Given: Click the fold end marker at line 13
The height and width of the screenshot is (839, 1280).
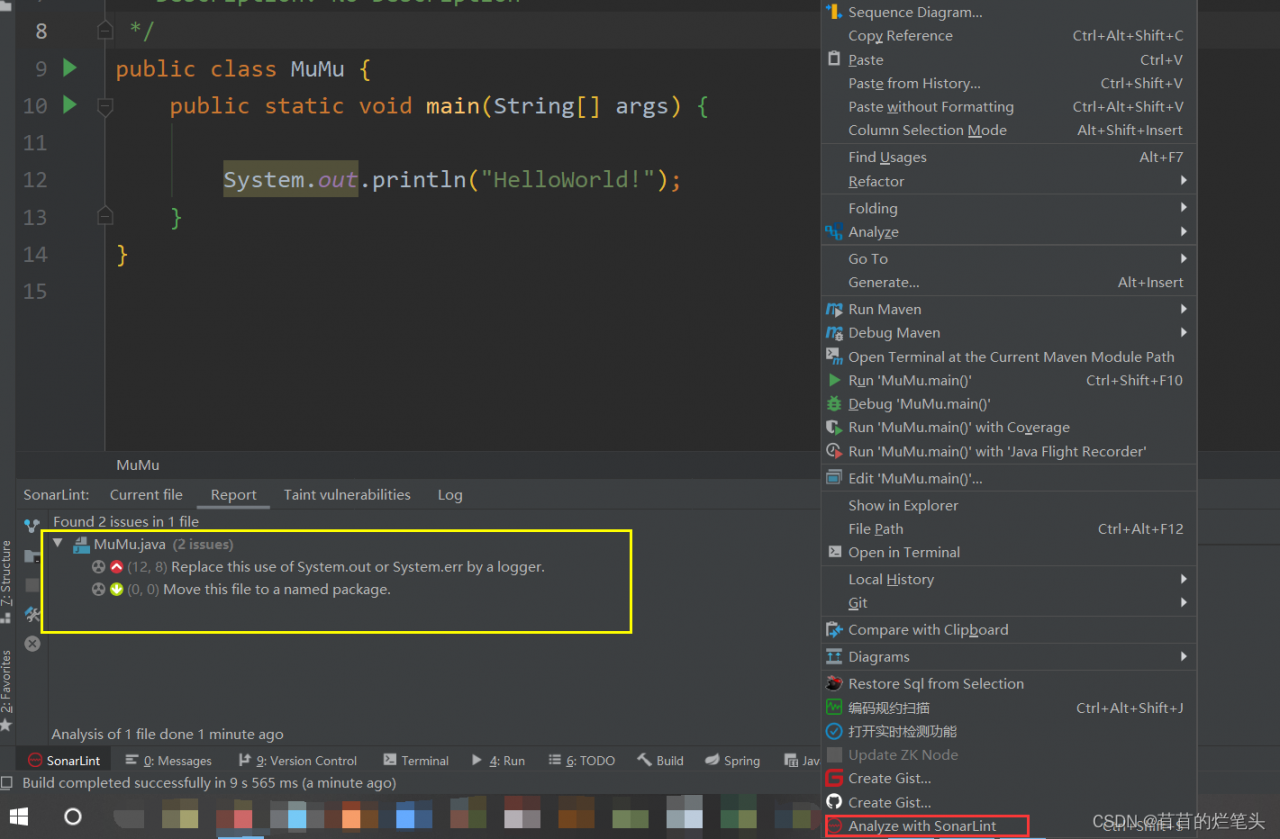Looking at the screenshot, I should point(105,216).
